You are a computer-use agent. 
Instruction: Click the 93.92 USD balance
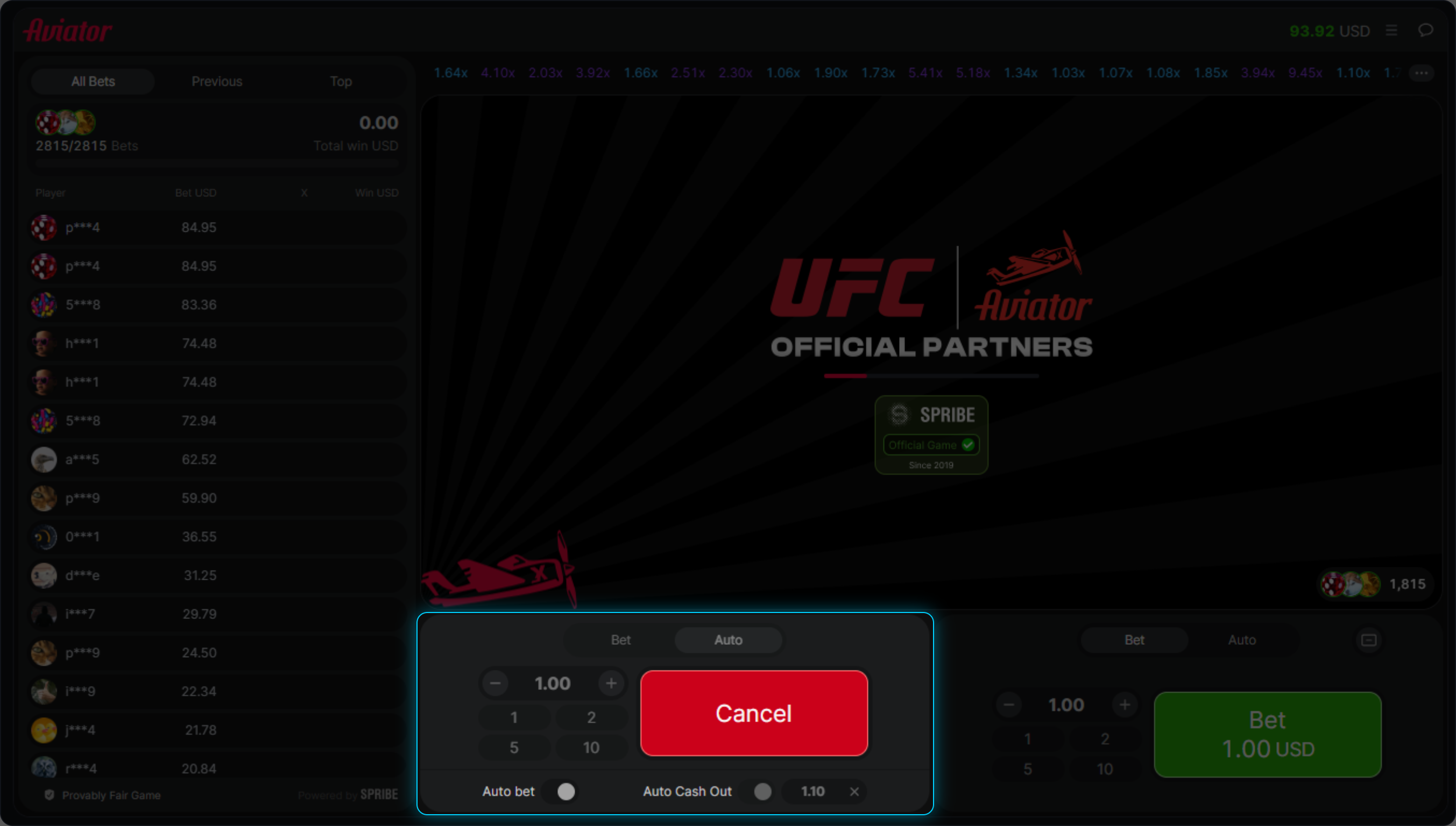pos(1330,31)
